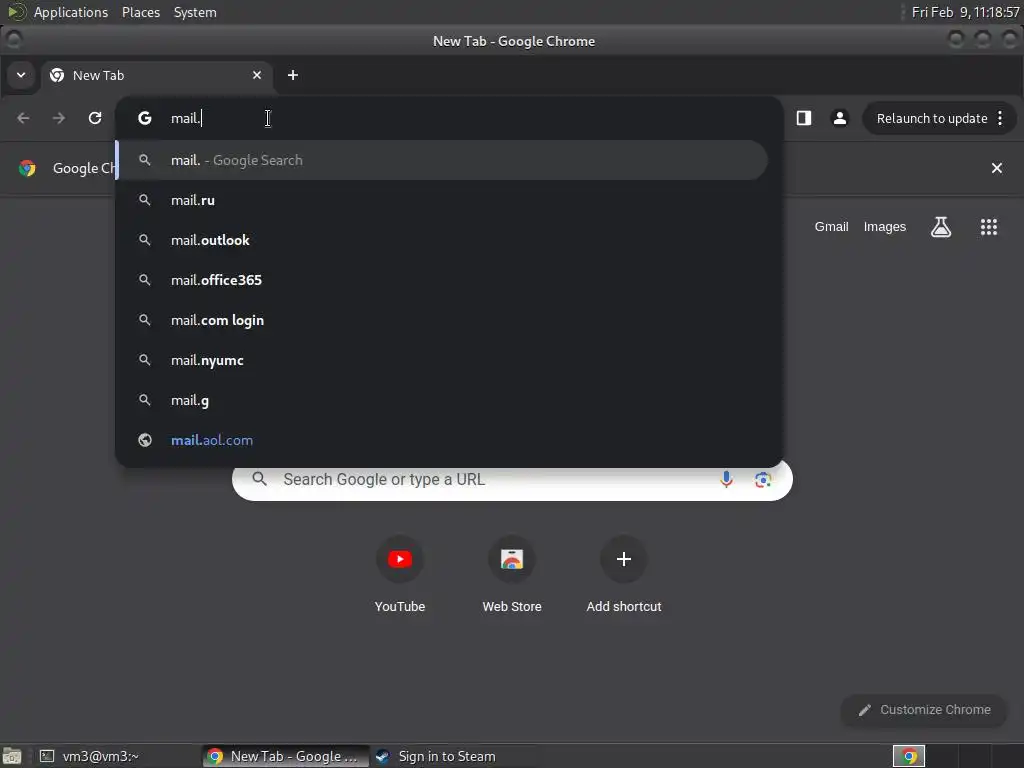The height and width of the screenshot is (768, 1024).
Task: Open the profile avatar icon
Action: [840, 118]
